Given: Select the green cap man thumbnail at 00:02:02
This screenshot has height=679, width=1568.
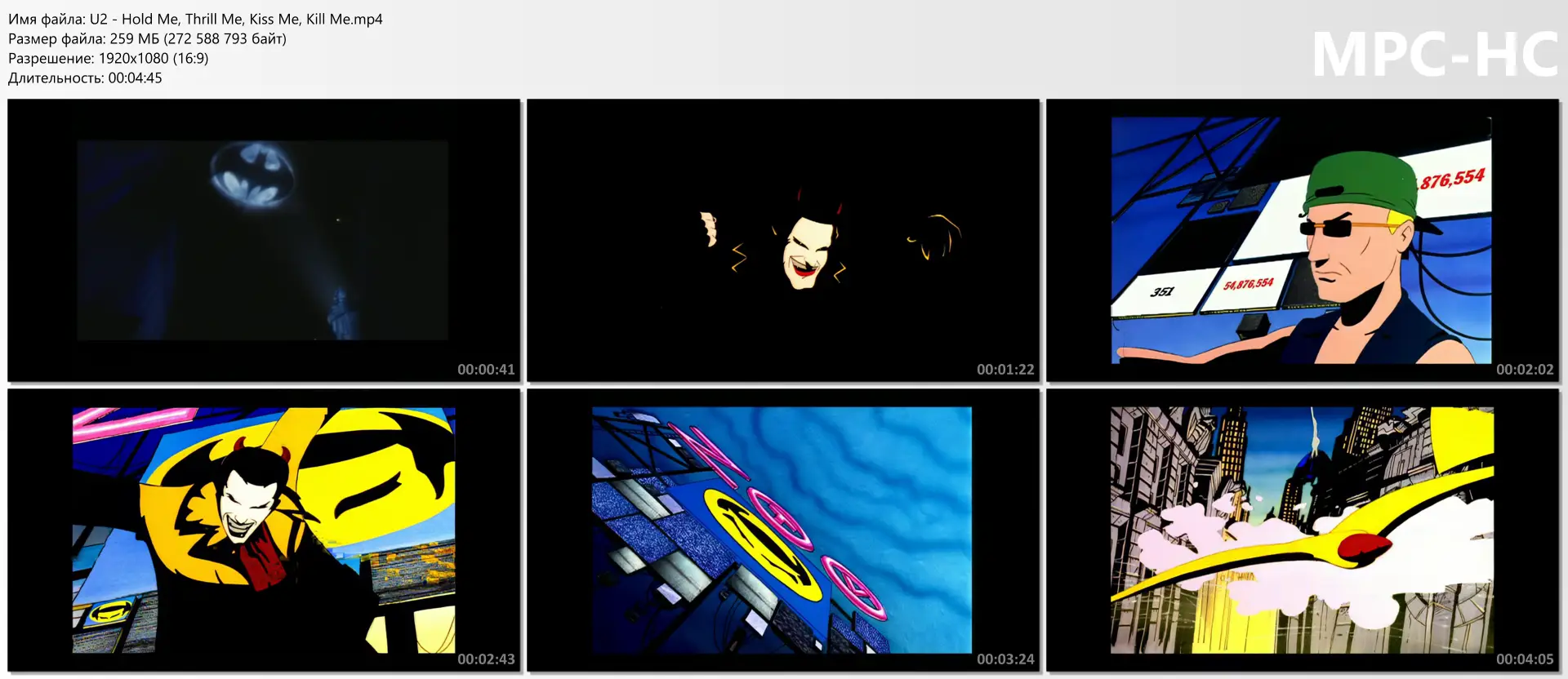Looking at the screenshot, I should click(x=1303, y=241).
